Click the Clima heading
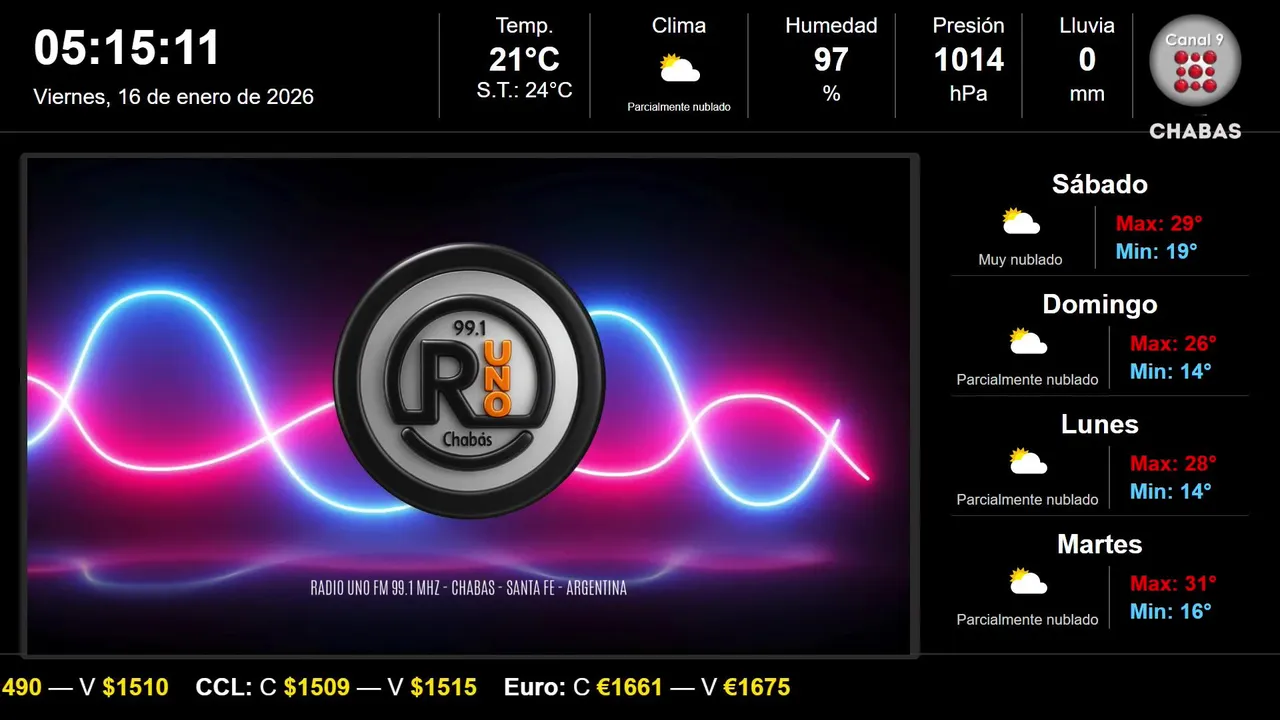Screen dimensions: 1280x720 point(679,26)
